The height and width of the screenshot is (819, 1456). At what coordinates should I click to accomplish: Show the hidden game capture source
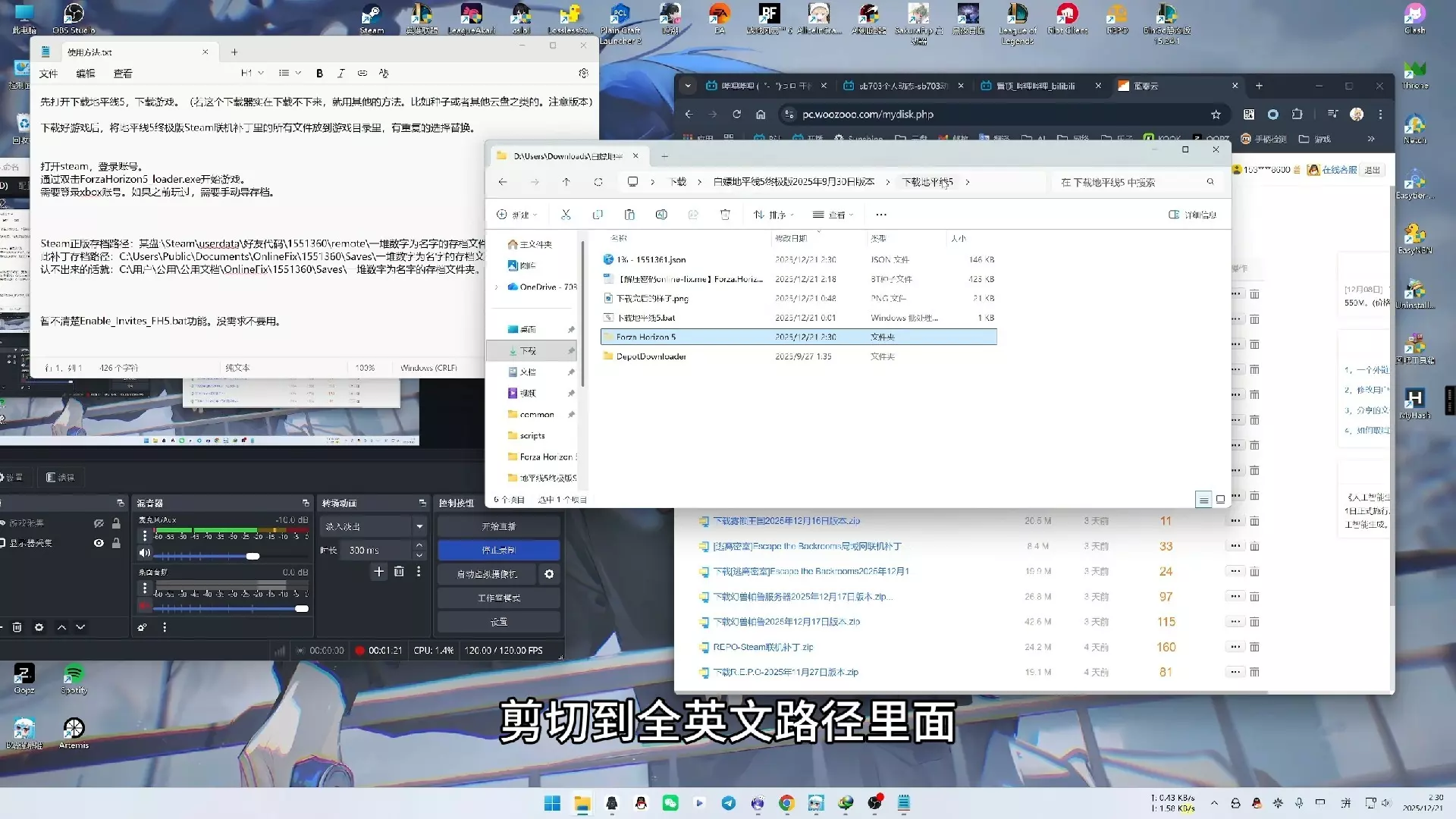(99, 523)
